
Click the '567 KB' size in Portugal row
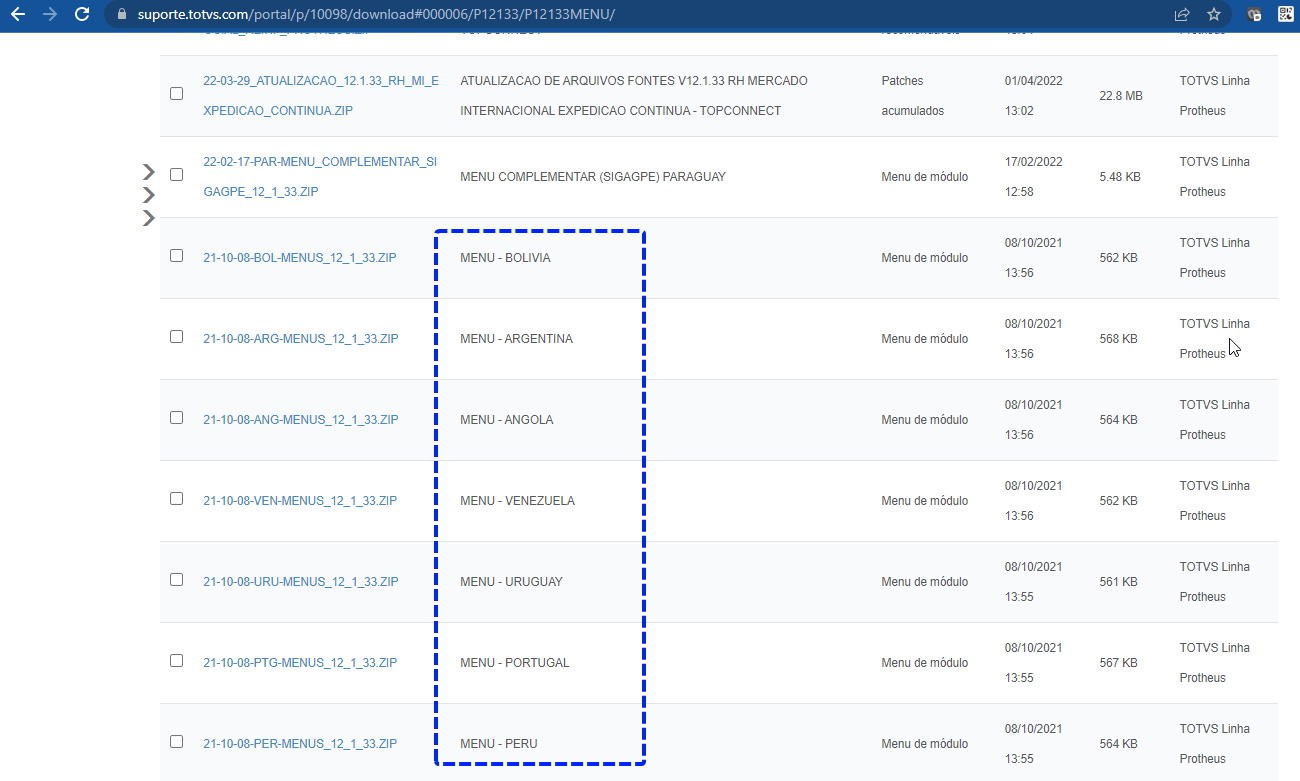click(x=1118, y=663)
